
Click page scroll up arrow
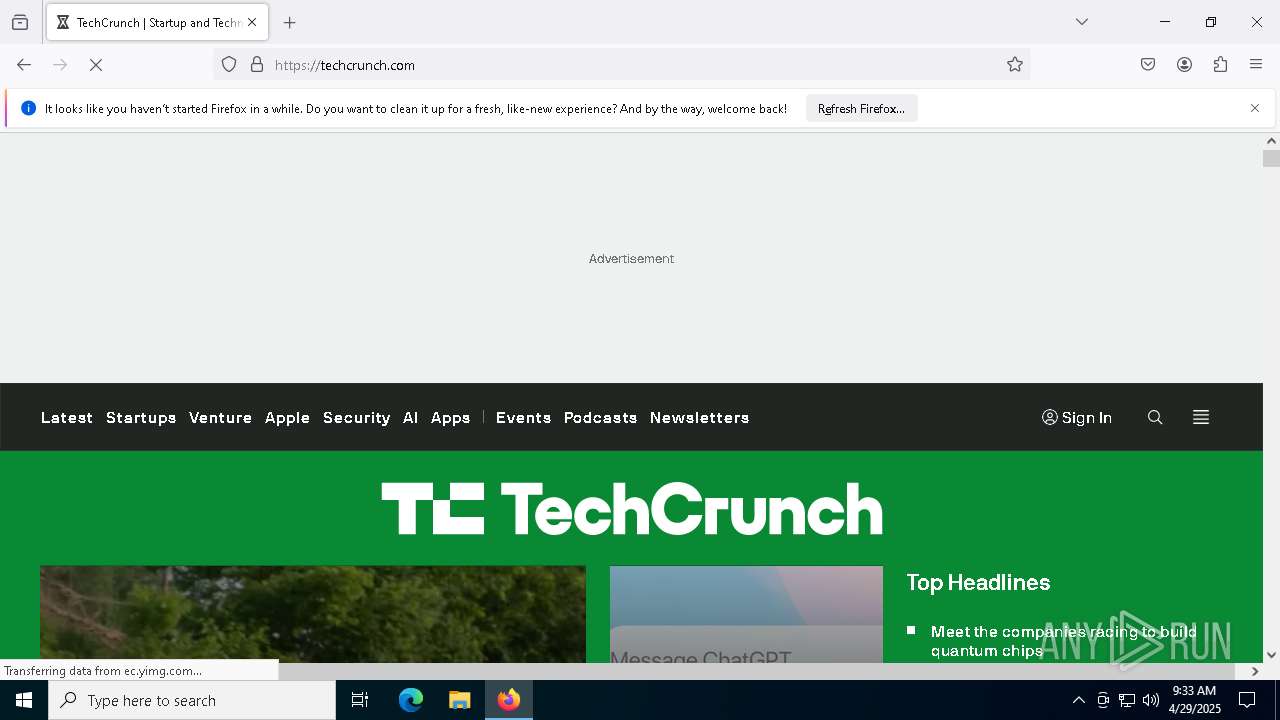(1271, 141)
